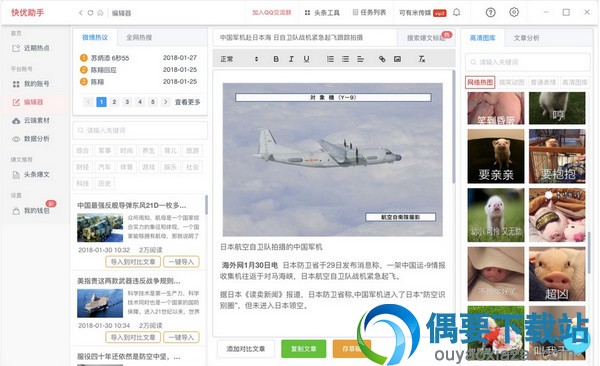600x366 pixels.
Task: Open 我的钱包 in the sidebar
Action: pos(31,211)
